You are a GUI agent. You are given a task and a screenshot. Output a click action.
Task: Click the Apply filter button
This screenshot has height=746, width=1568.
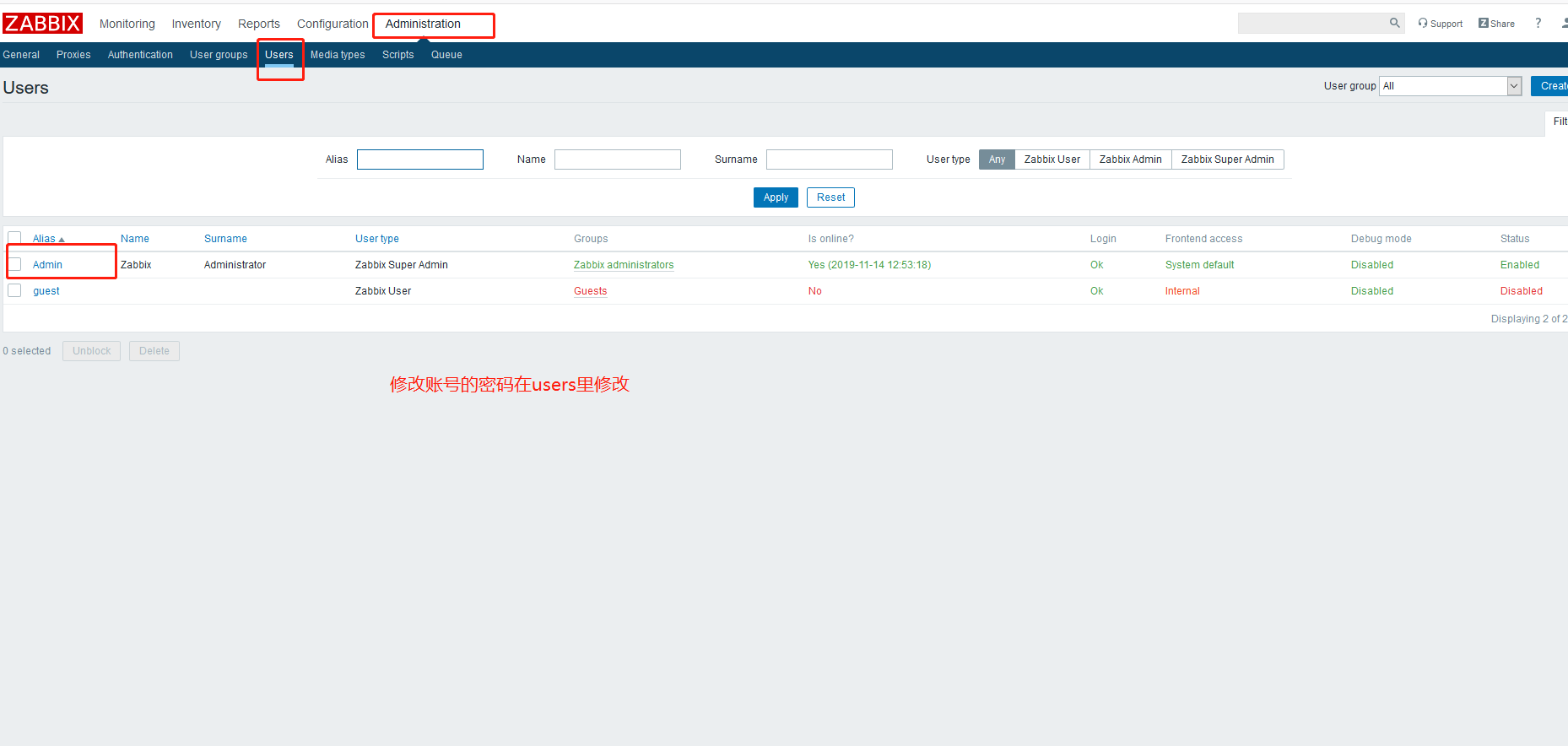pos(776,197)
